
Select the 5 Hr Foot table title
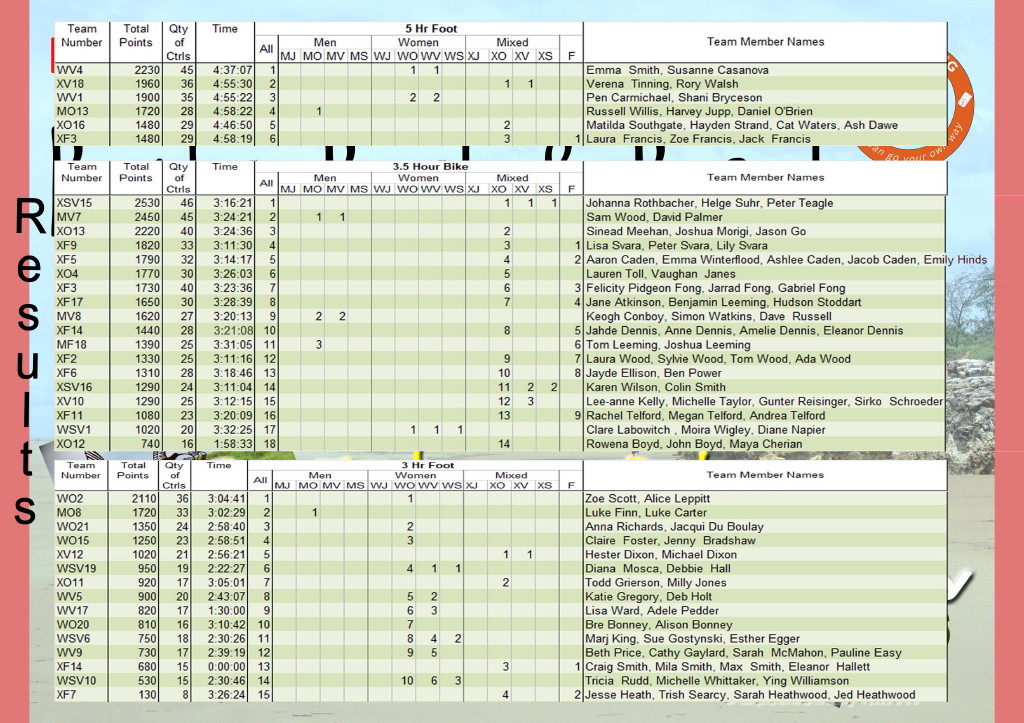[431, 29]
